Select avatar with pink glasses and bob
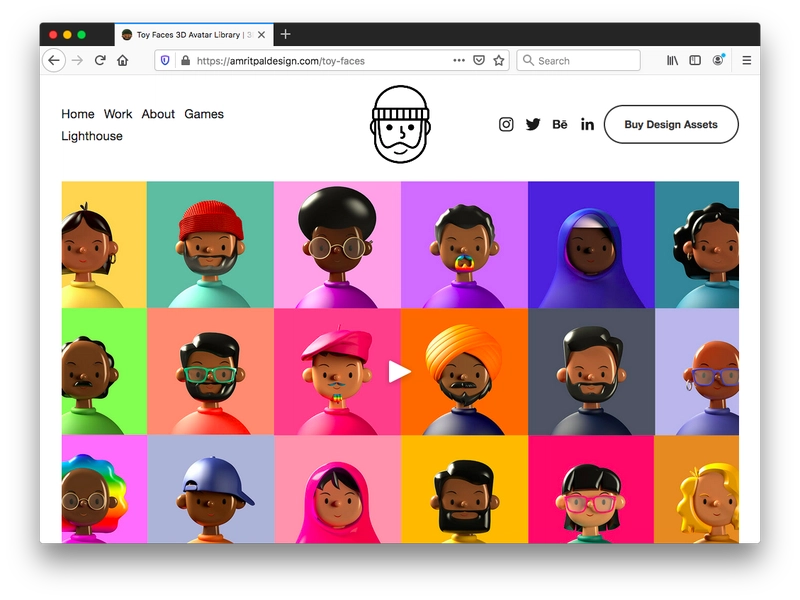This screenshot has width=800, height=600. (x=591, y=489)
